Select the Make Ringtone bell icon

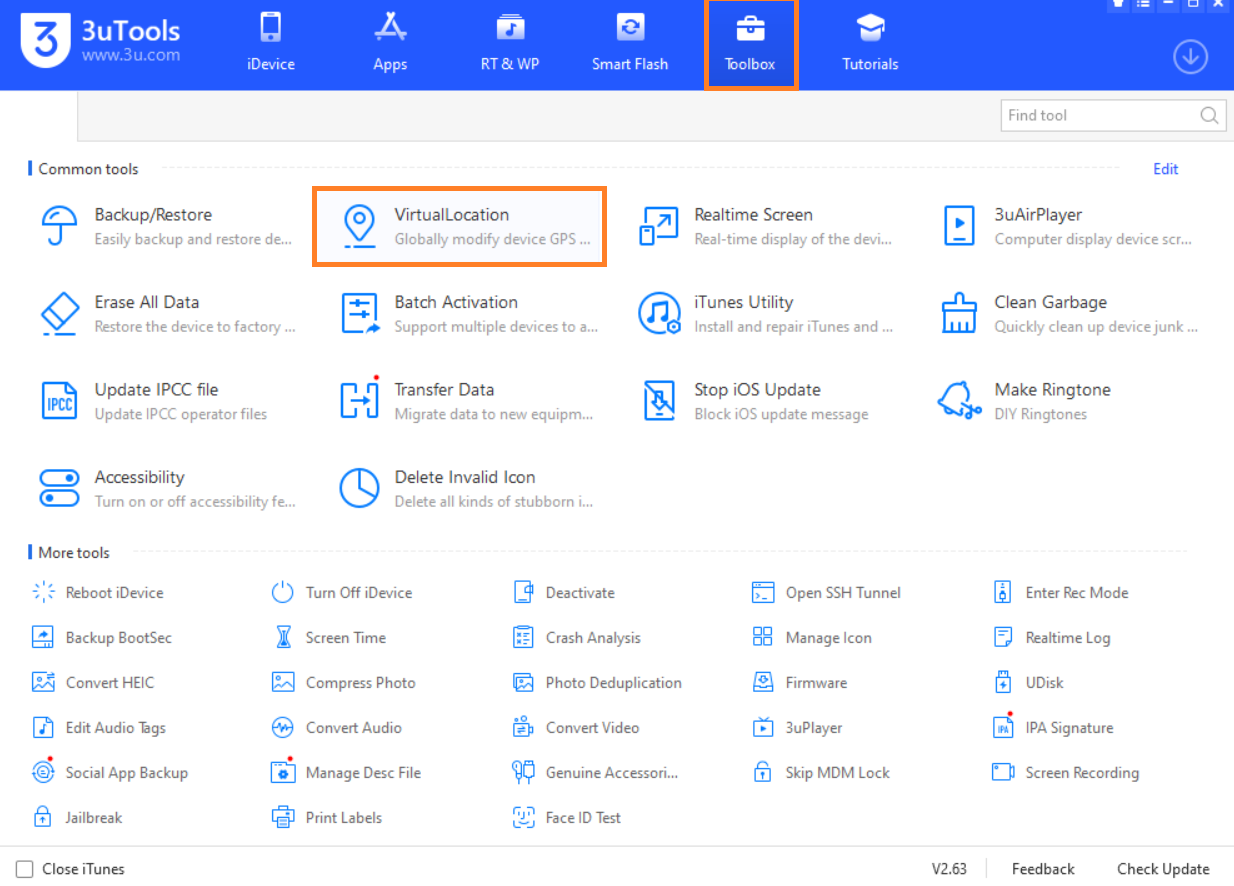[959, 401]
